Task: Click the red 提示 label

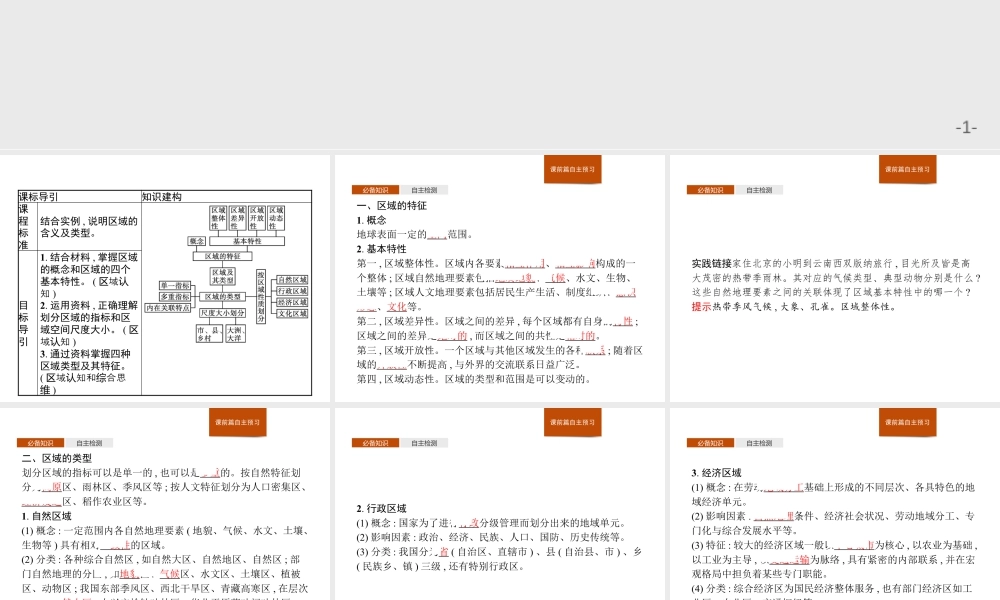Action: [701, 307]
